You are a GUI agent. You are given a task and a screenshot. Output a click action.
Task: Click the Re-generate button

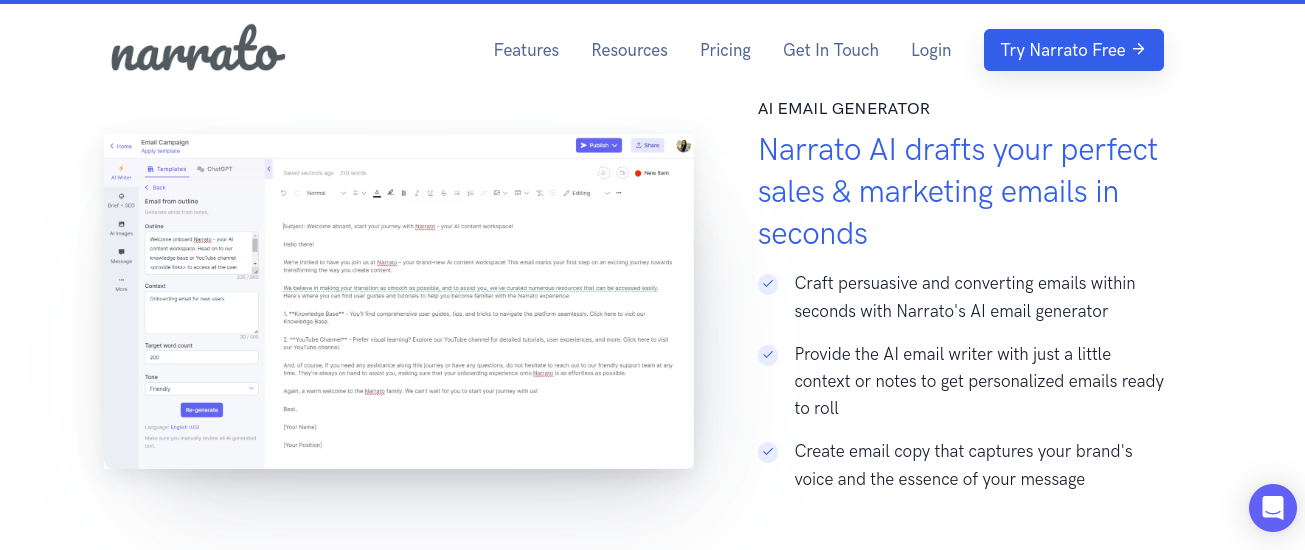(x=201, y=410)
